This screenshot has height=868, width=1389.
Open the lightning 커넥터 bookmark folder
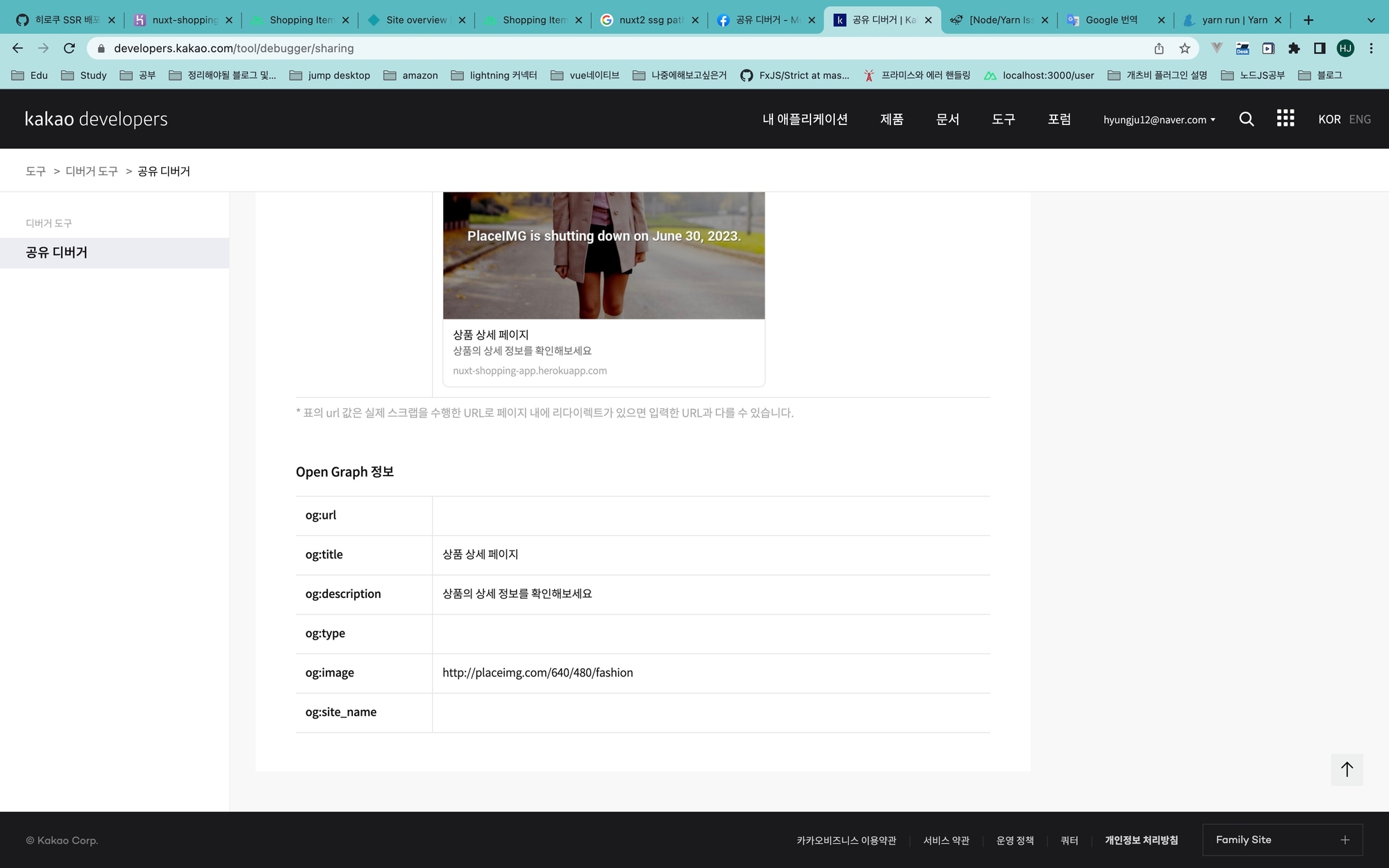pyautogui.click(x=494, y=75)
